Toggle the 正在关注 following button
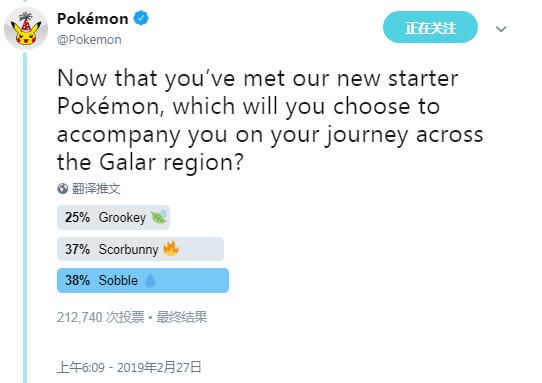542x383 pixels. click(430, 27)
